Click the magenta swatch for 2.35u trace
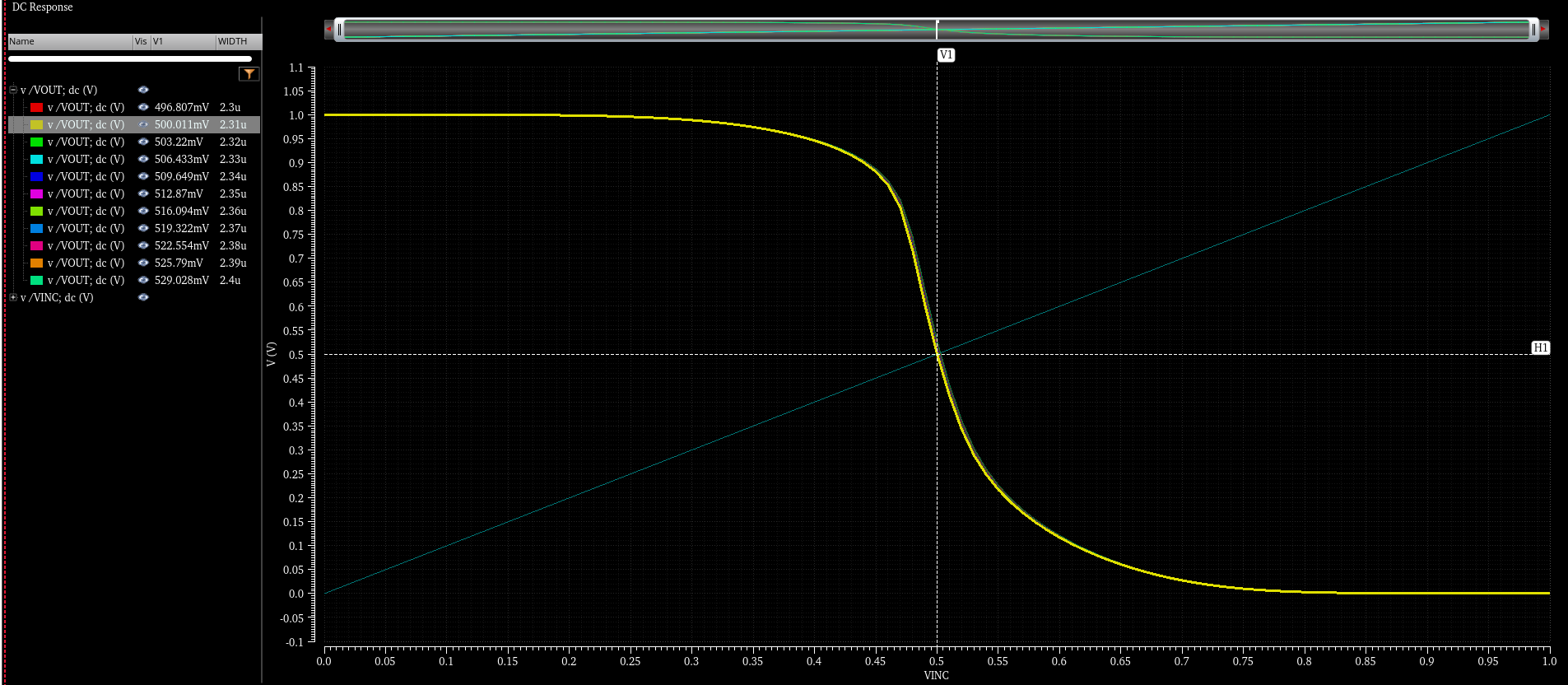Screen dimensions: 1568x685 (x=36, y=193)
